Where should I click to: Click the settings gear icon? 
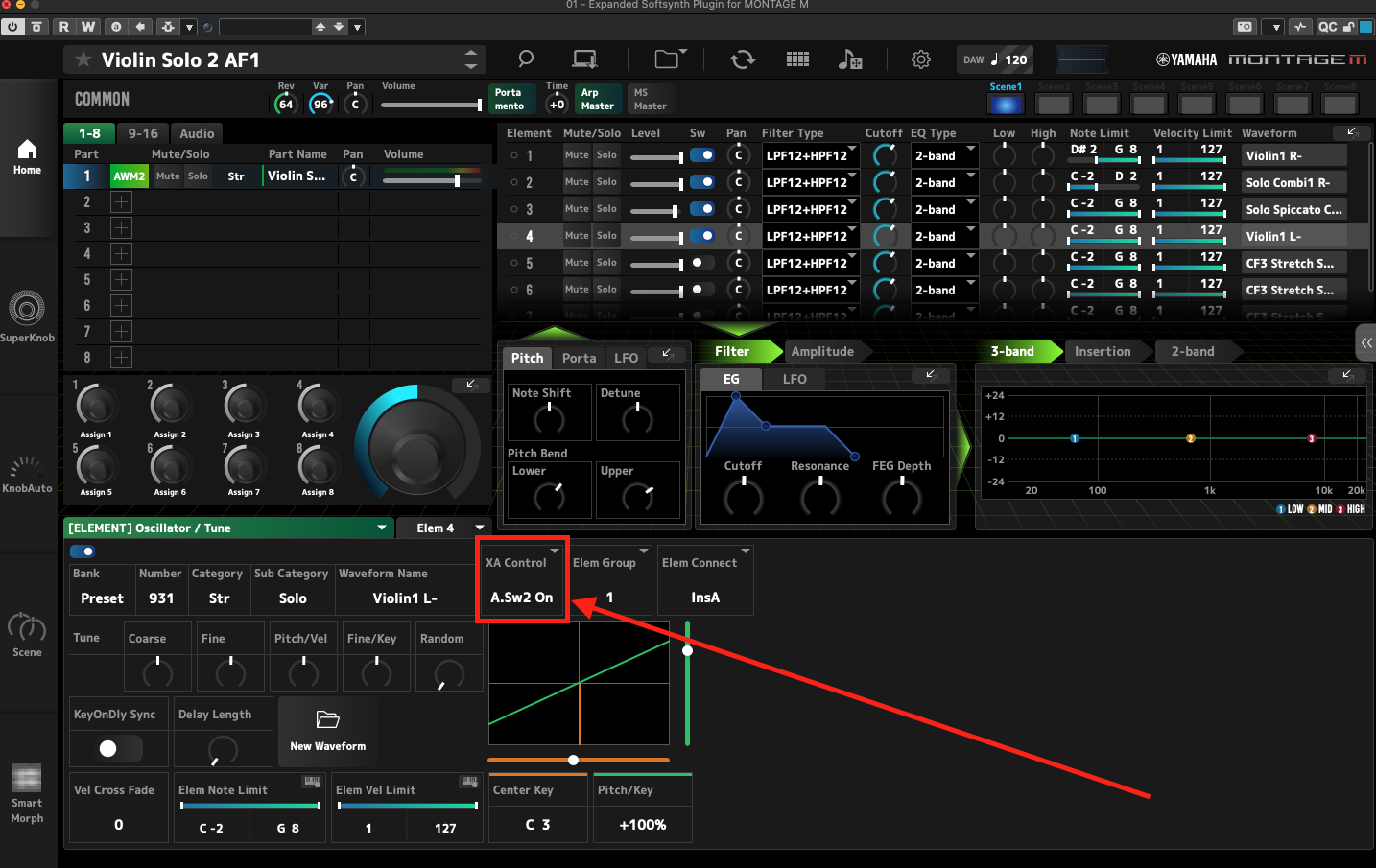[920, 59]
